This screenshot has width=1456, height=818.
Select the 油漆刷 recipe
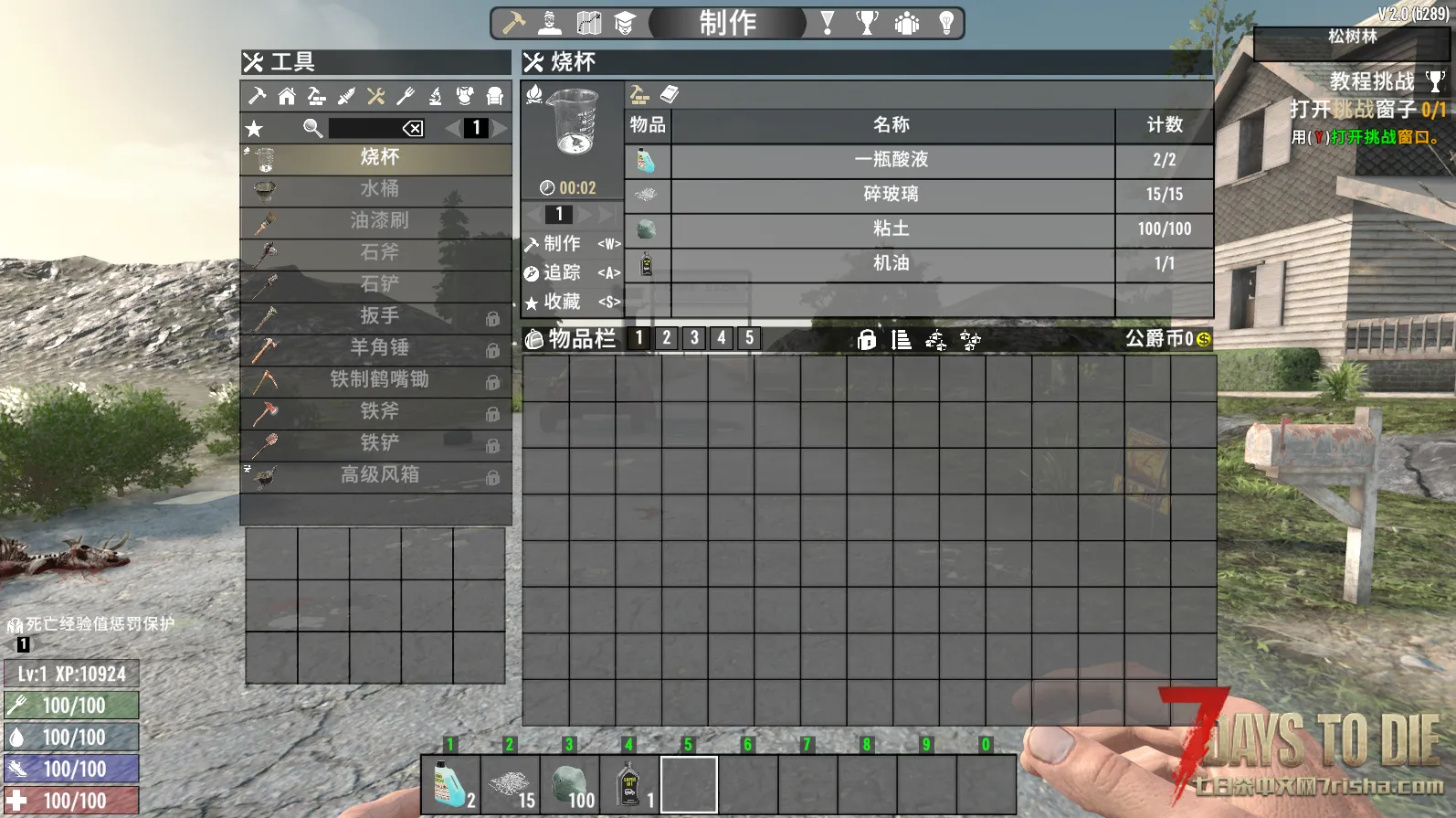point(376,222)
